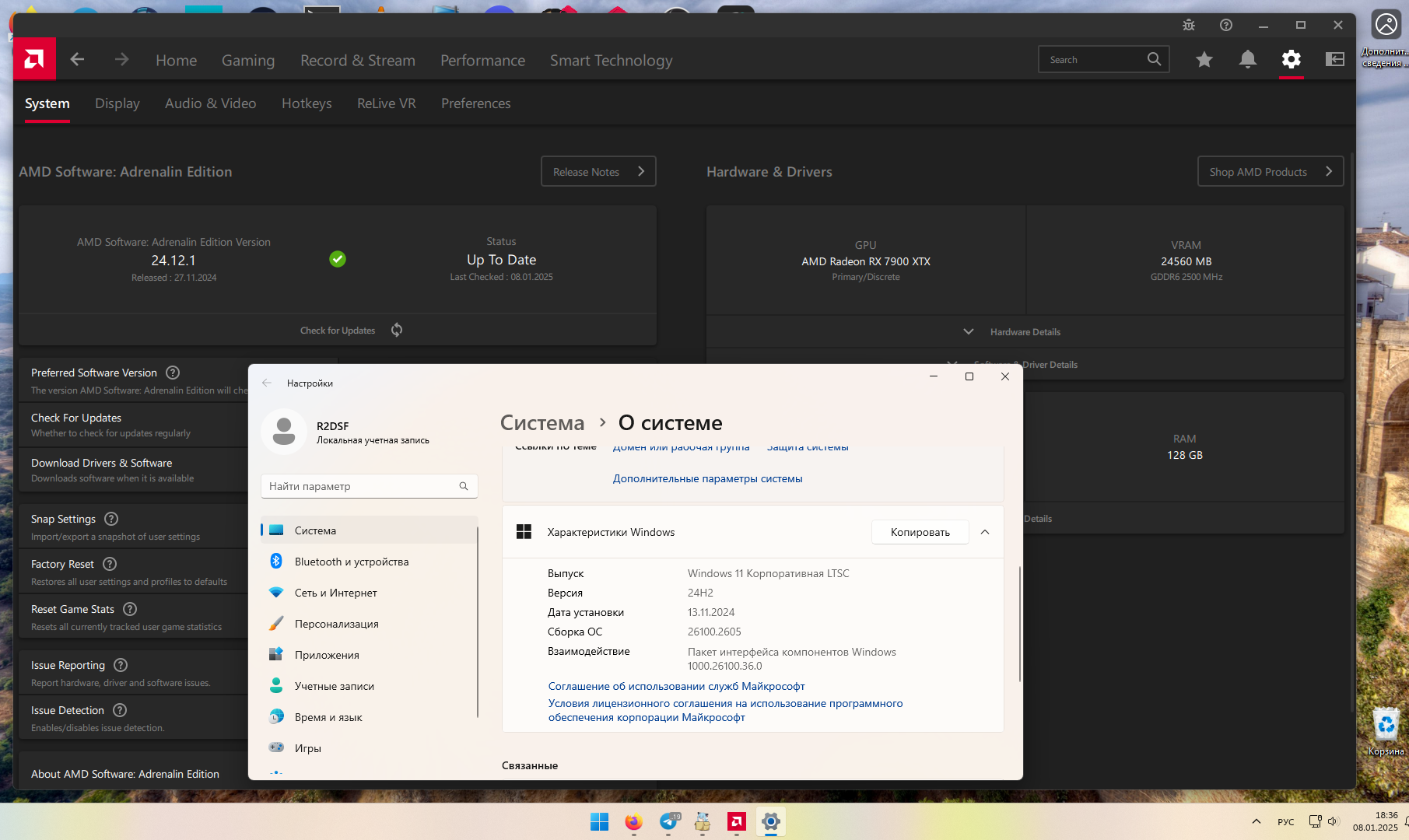
Task: Go back using the AMD back arrow
Action: pos(77,59)
